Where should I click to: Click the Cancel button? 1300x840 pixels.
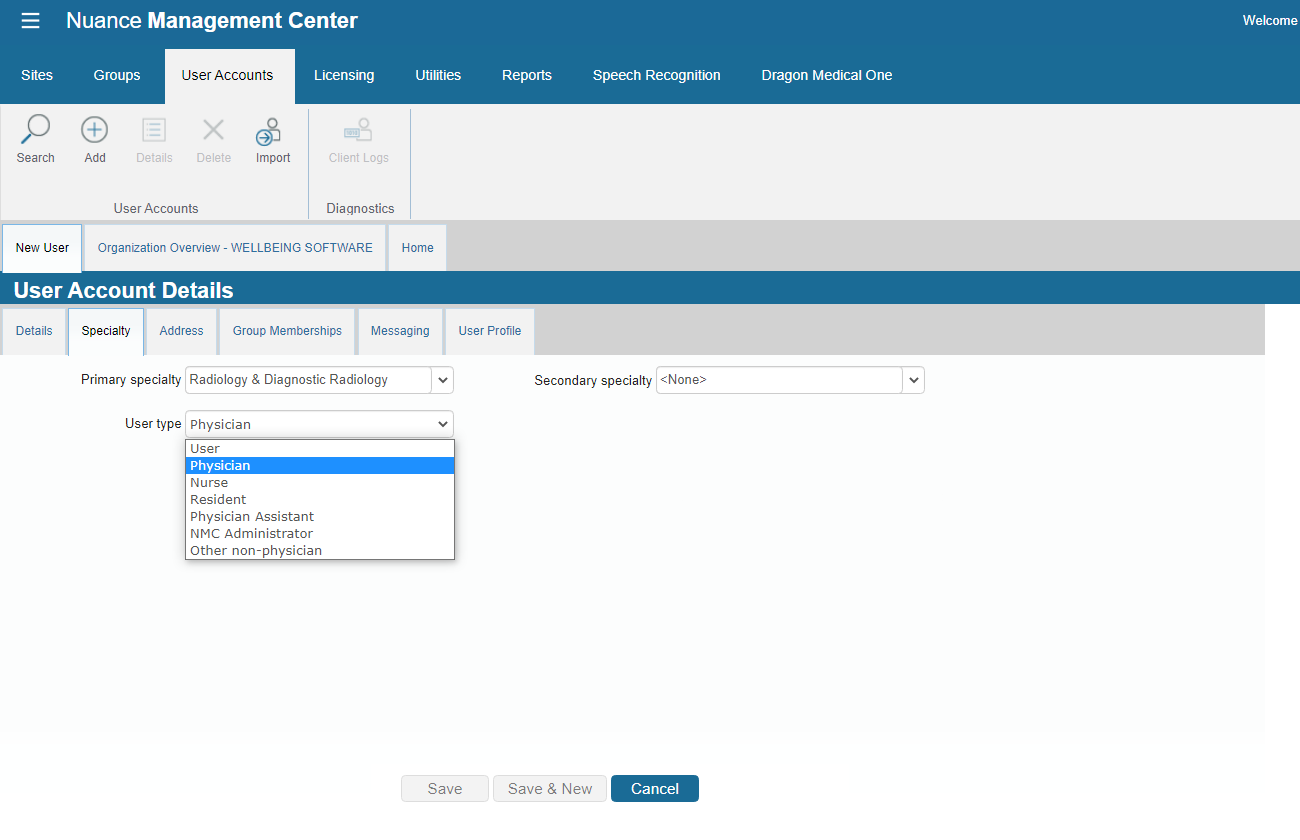(x=655, y=789)
